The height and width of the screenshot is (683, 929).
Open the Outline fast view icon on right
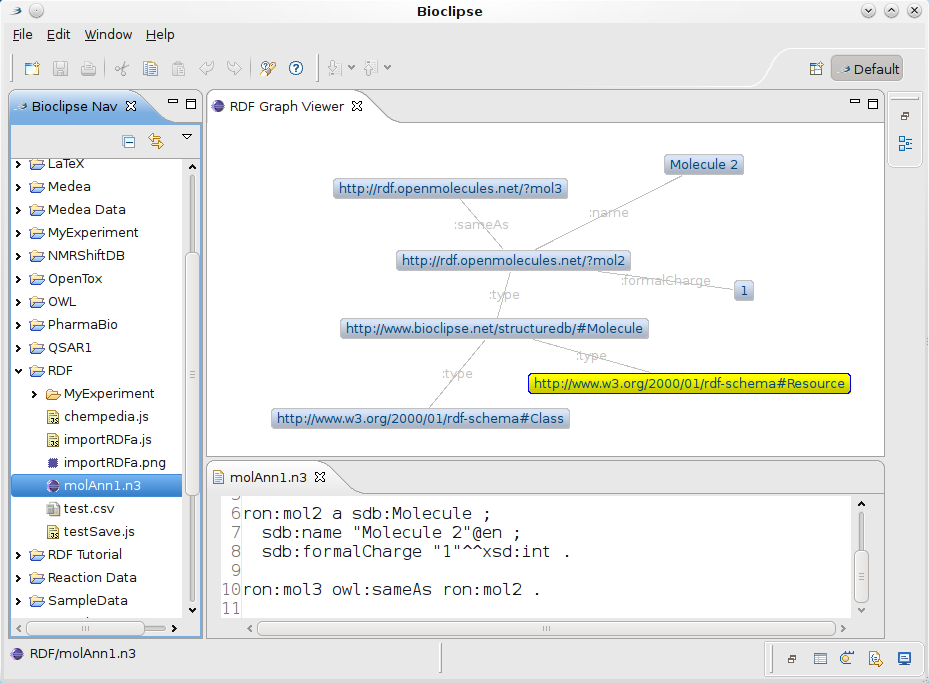click(x=905, y=144)
